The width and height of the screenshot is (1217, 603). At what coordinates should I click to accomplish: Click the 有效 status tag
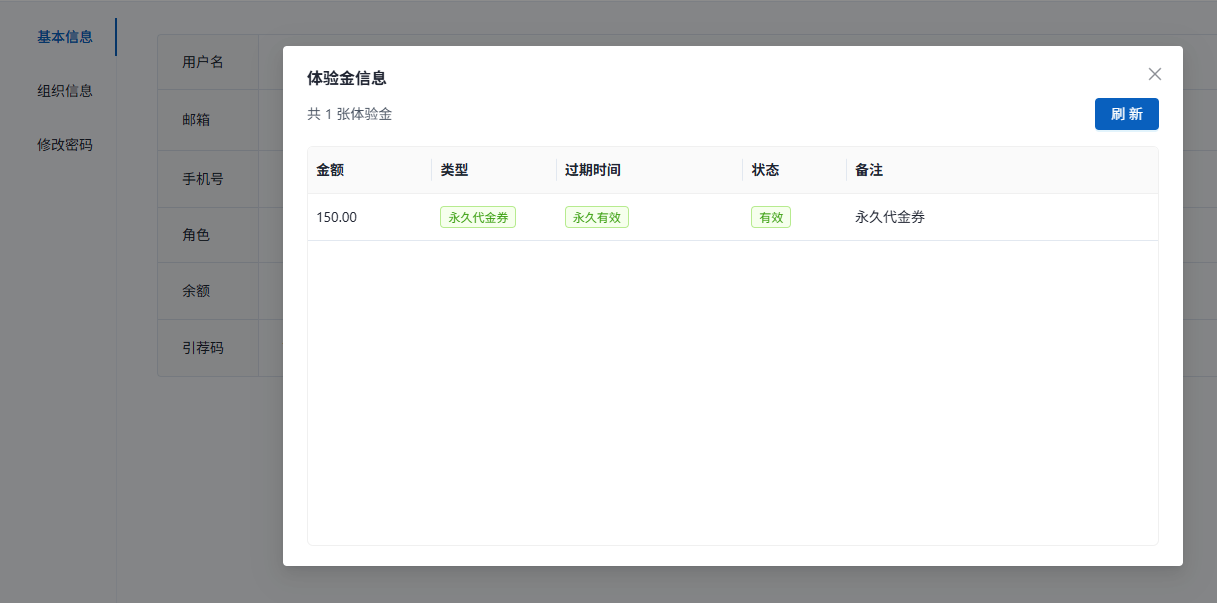(771, 217)
